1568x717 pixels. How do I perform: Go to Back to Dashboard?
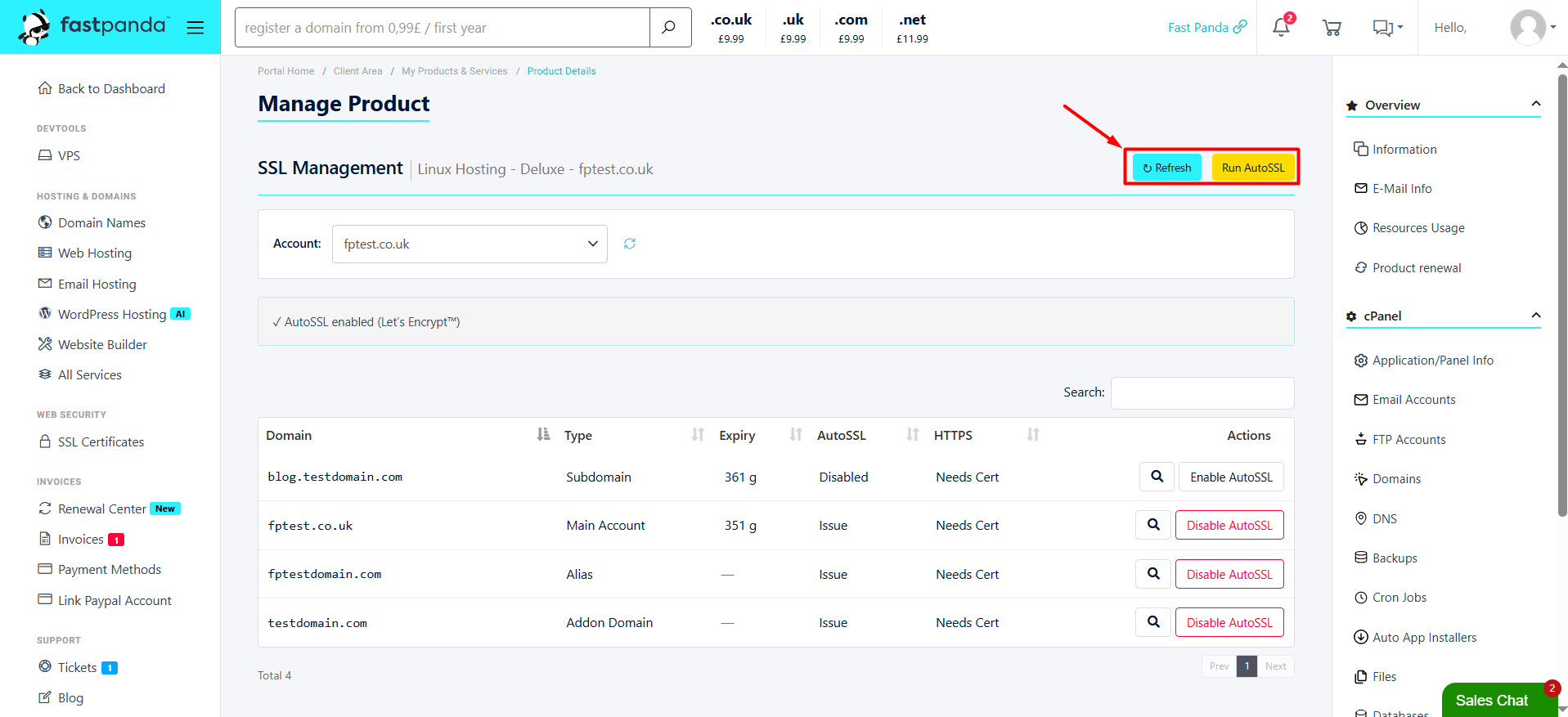pos(101,88)
